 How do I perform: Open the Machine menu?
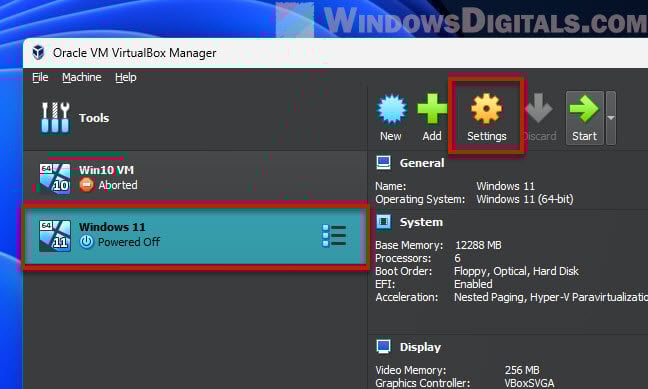click(82, 77)
